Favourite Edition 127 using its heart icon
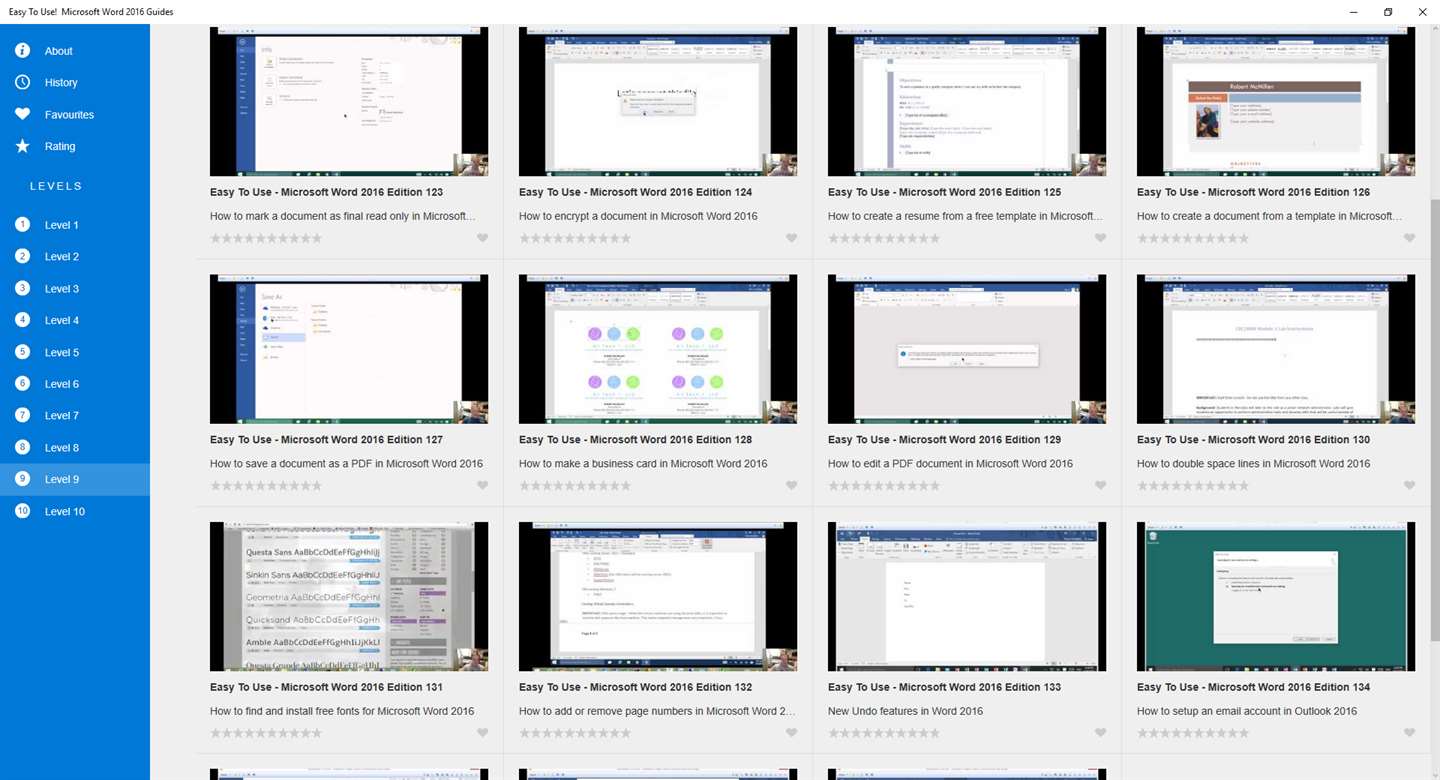This screenshot has width=1440, height=780. point(482,486)
